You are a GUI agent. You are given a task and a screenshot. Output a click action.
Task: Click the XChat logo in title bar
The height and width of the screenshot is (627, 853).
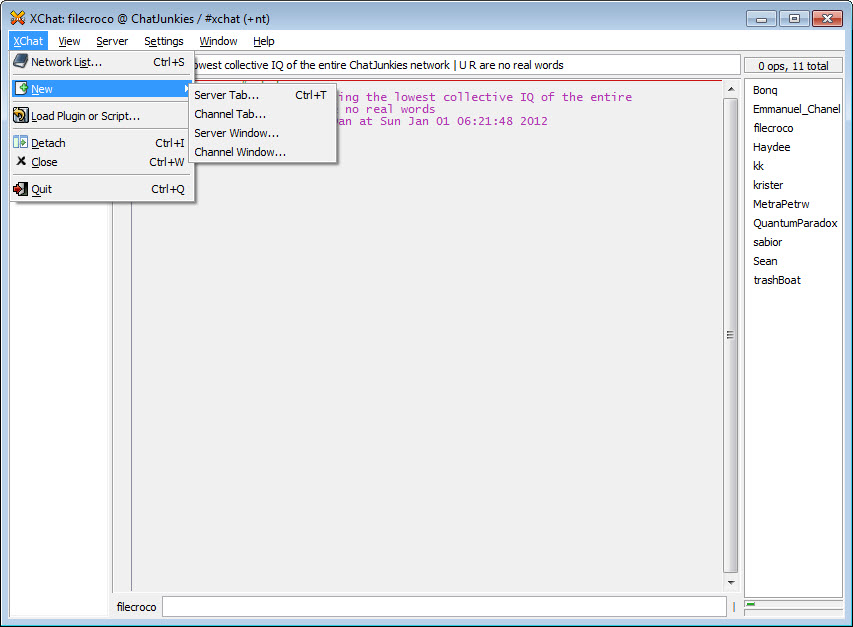[17, 18]
